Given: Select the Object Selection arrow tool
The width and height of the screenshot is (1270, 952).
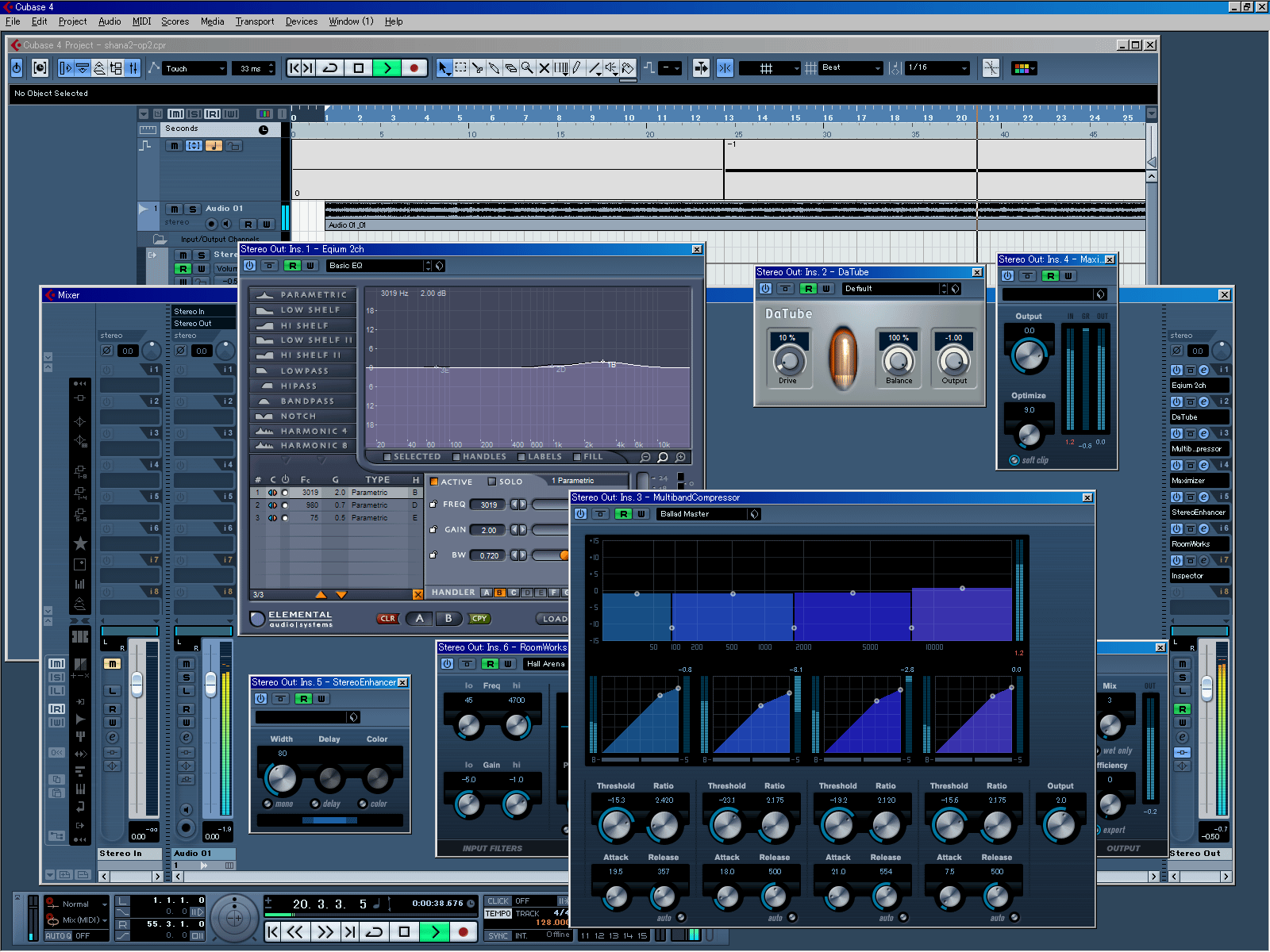Looking at the screenshot, I should (x=444, y=68).
